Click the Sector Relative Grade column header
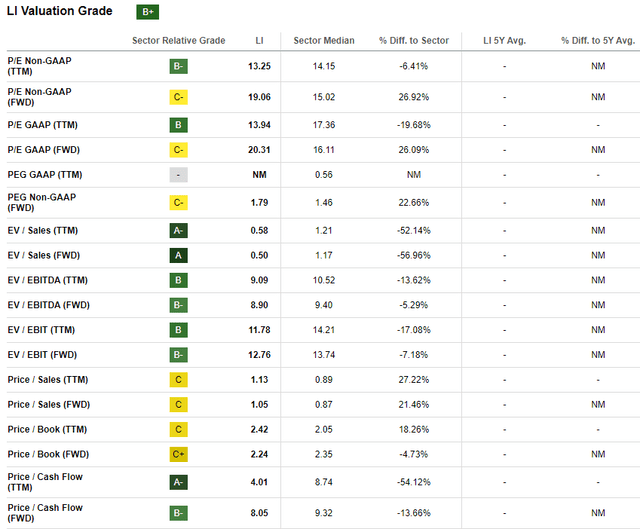Screen dimensions: 640x529 (x=178, y=40)
